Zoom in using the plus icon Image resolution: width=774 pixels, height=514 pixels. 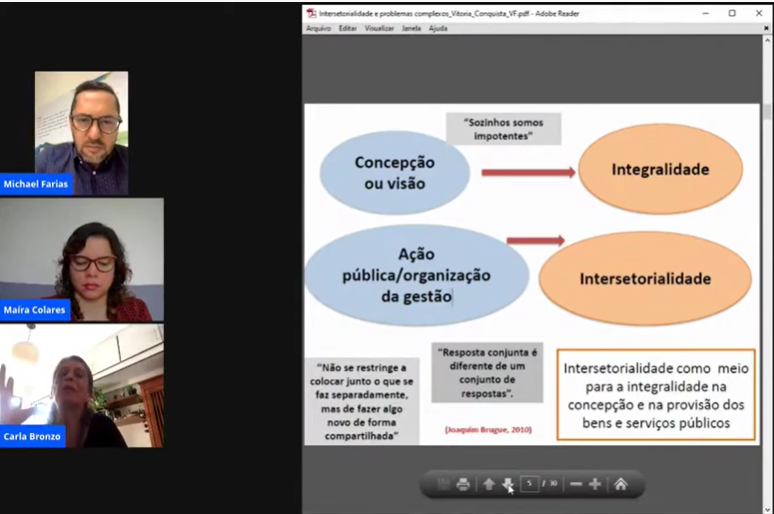[x=595, y=485]
